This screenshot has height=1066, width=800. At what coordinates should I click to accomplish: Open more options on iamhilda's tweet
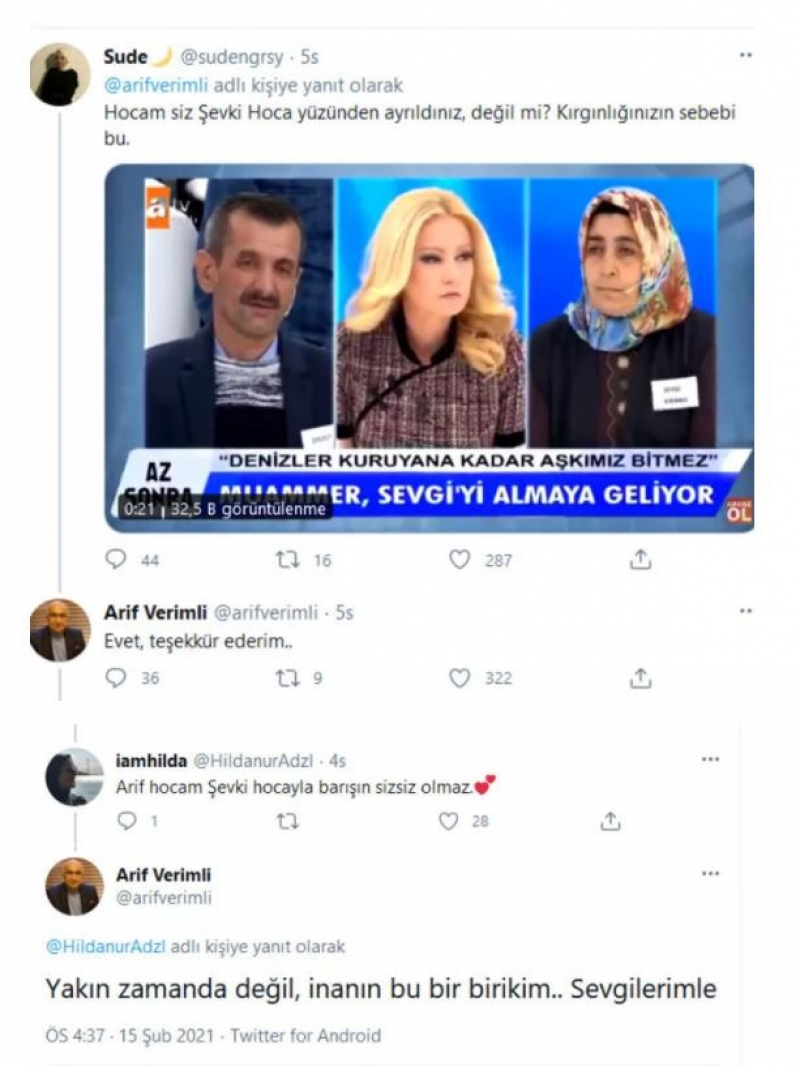coord(710,759)
